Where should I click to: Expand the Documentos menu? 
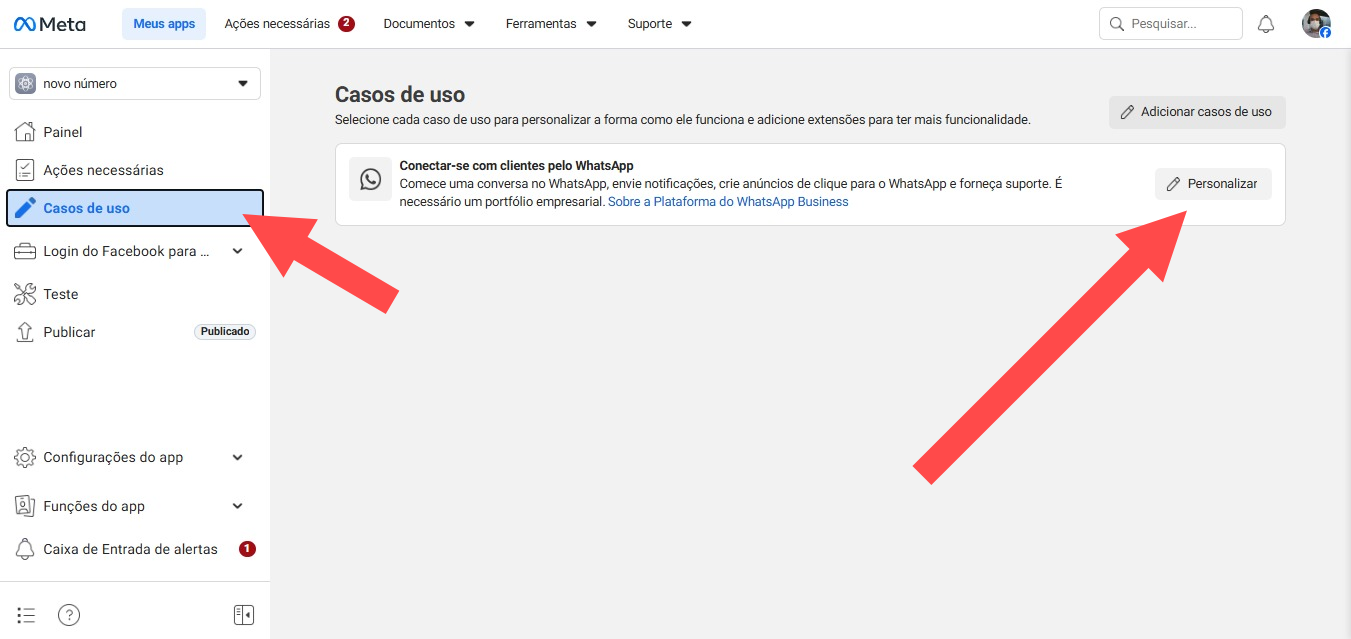[429, 24]
